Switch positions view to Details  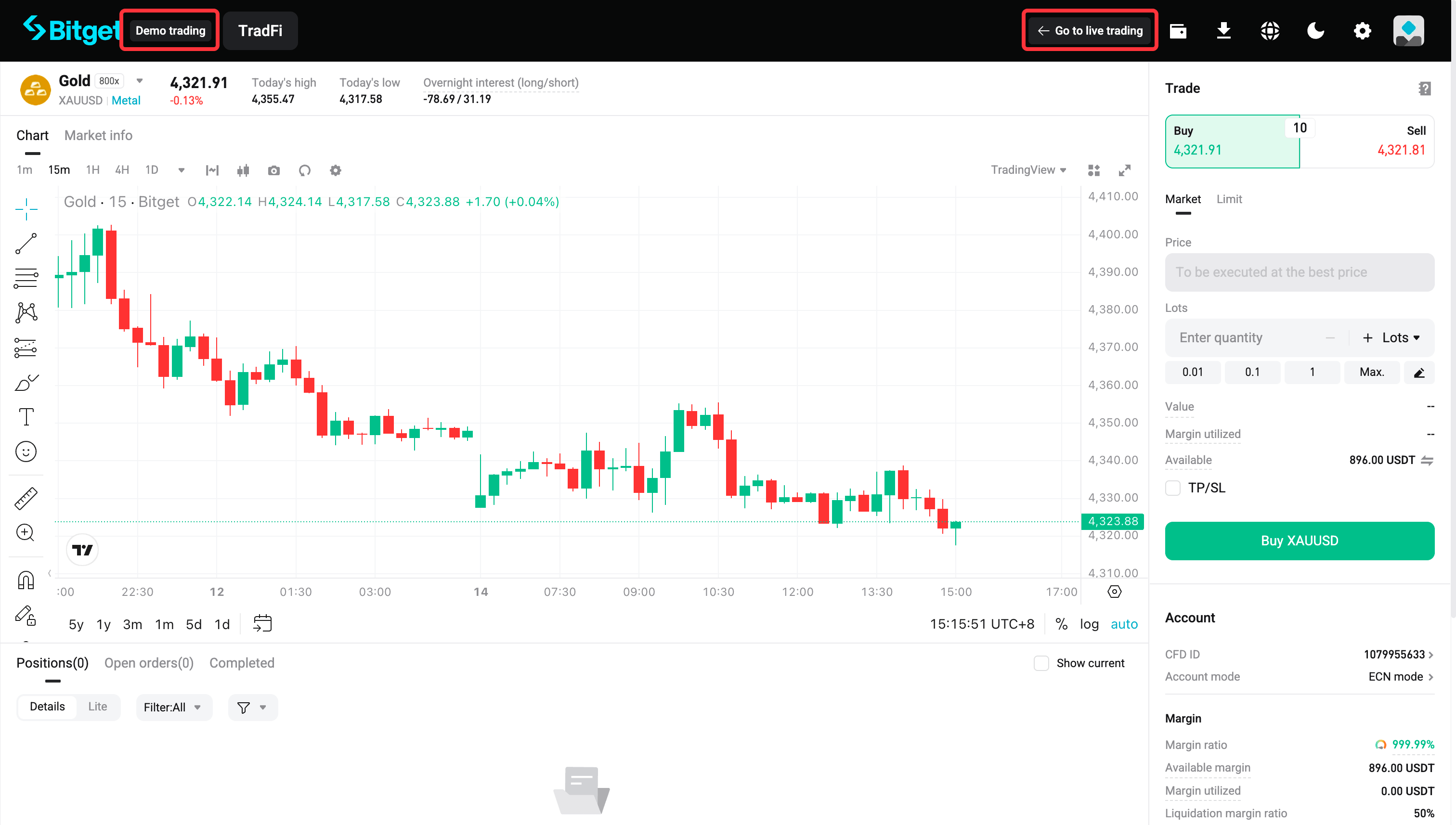47,707
